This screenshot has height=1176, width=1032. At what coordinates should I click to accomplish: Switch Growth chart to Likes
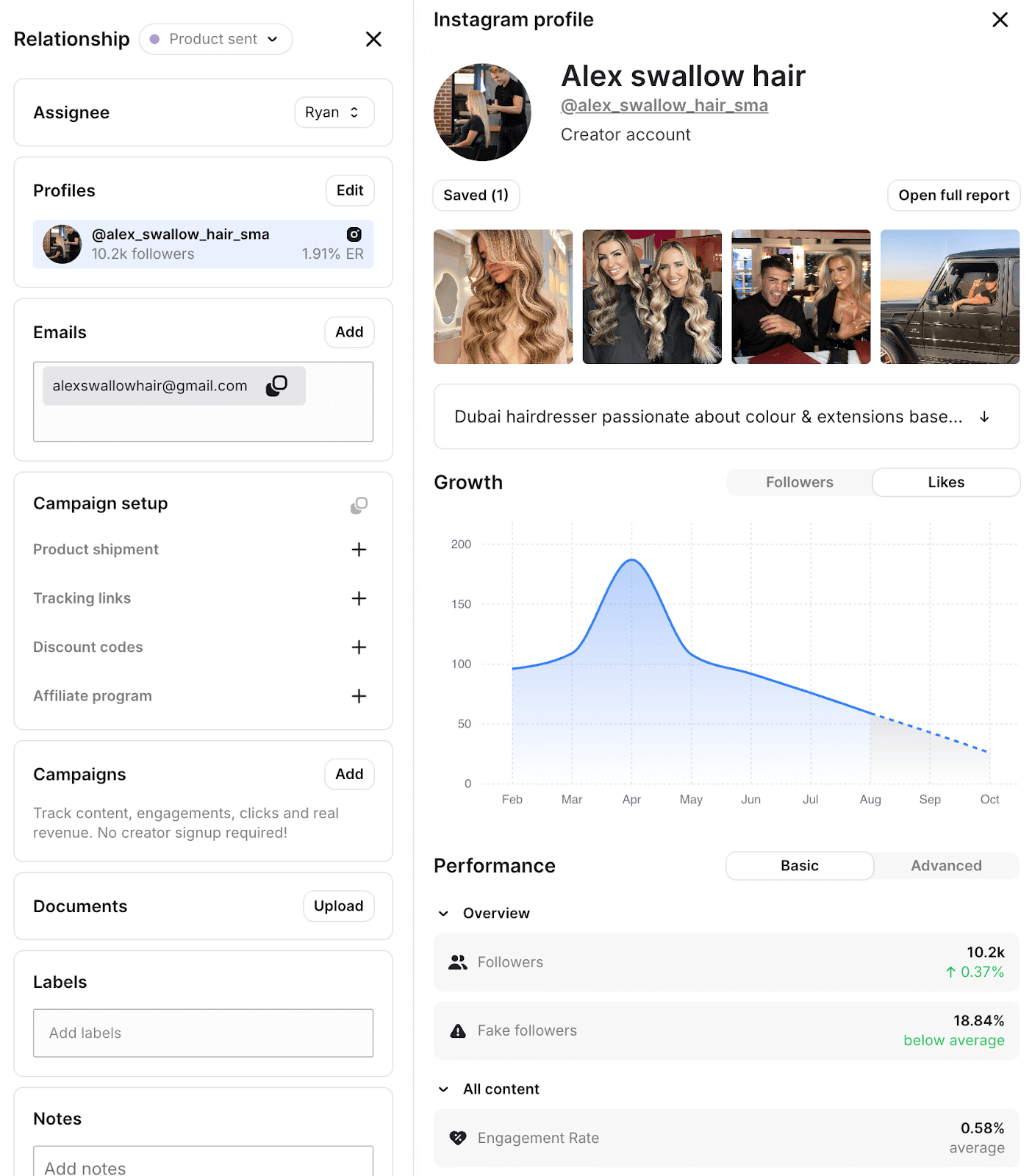[x=946, y=482]
